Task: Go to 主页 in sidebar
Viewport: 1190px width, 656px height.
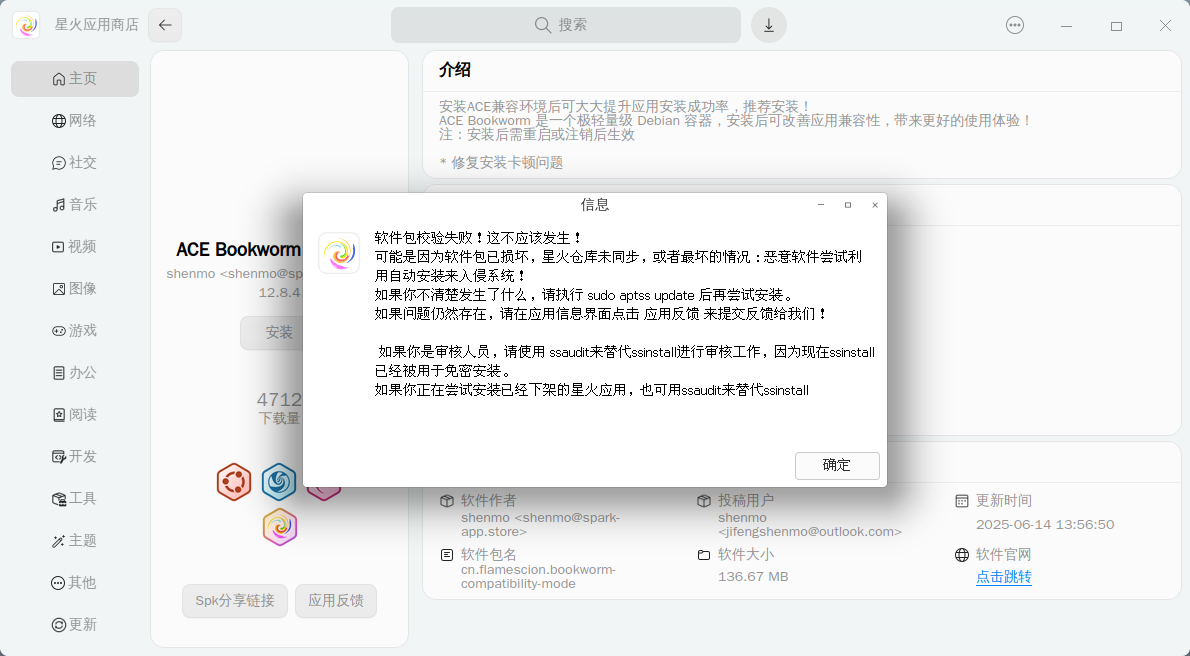Action: pos(75,79)
